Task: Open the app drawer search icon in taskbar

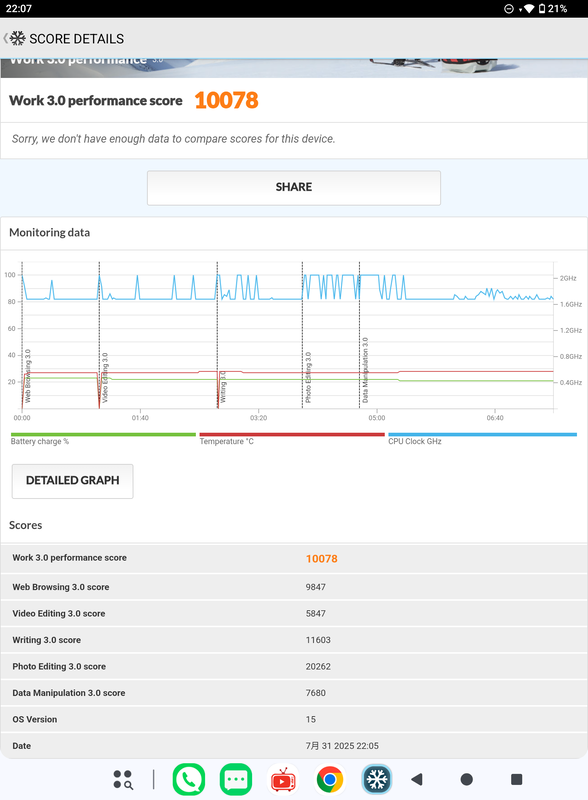Action: (x=123, y=780)
